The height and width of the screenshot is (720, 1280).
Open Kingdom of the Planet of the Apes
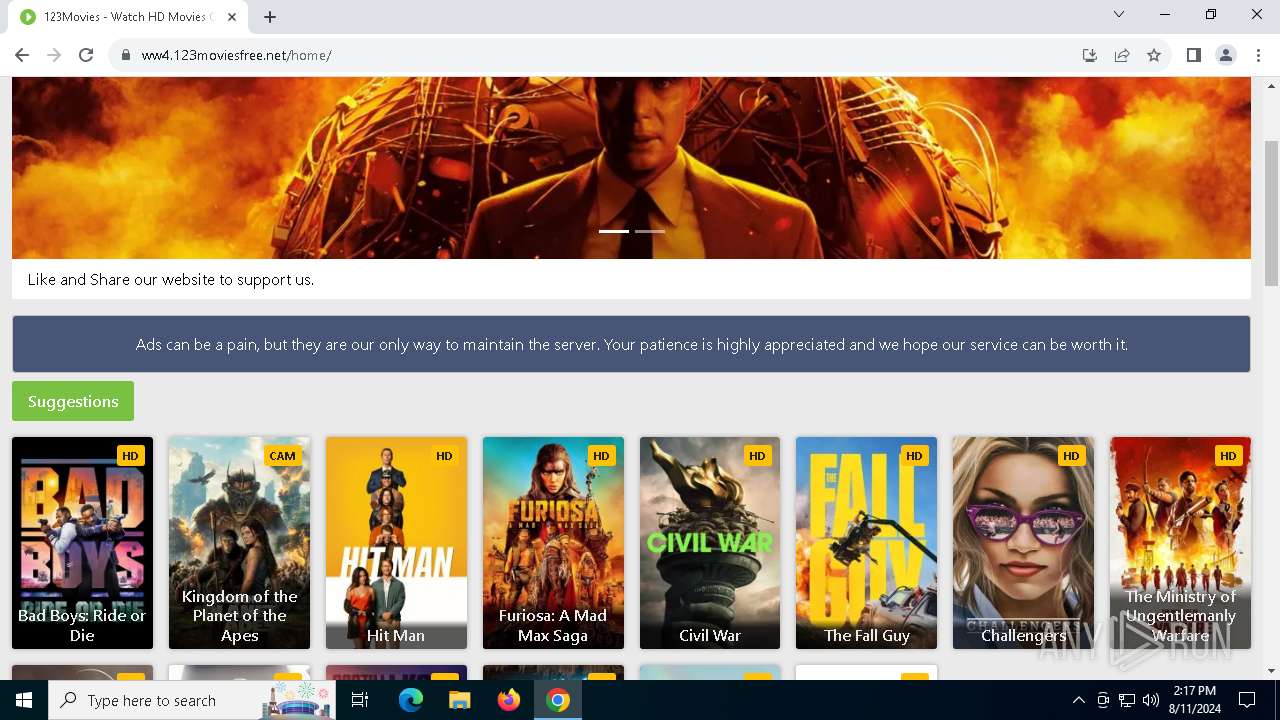point(239,543)
